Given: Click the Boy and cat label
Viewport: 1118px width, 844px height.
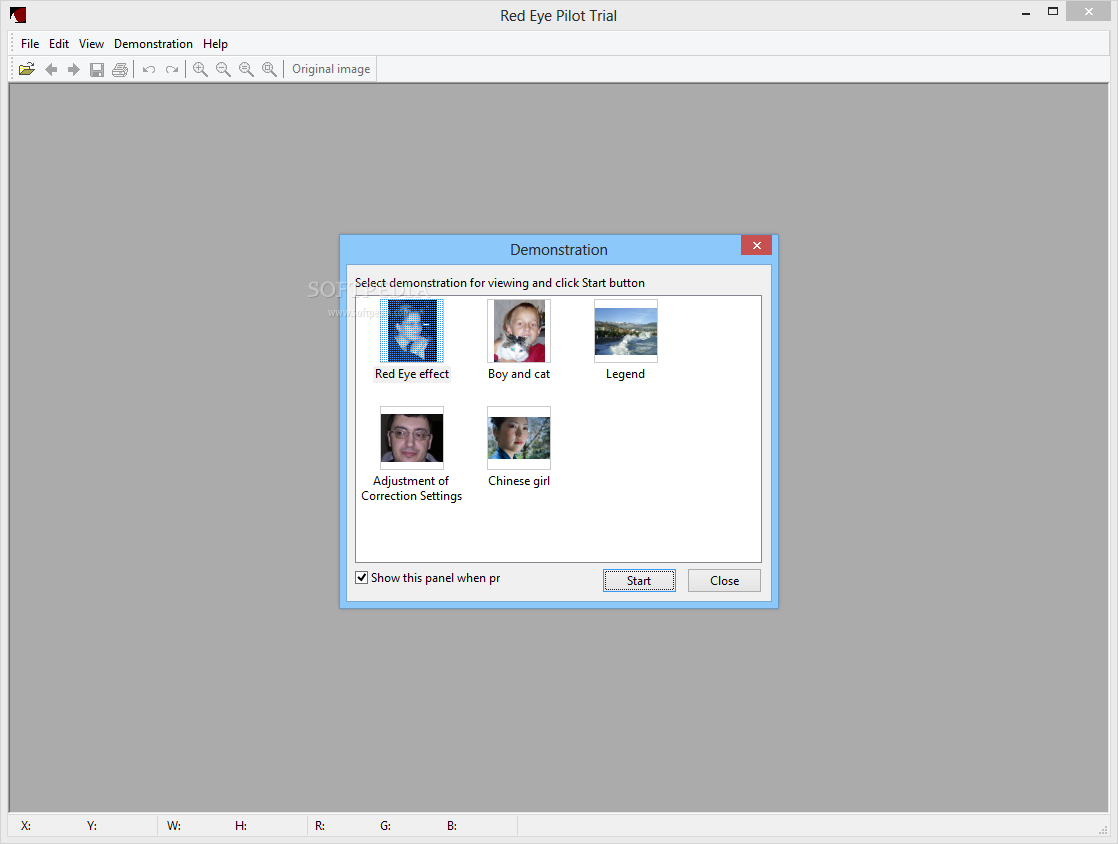Looking at the screenshot, I should click(519, 374).
